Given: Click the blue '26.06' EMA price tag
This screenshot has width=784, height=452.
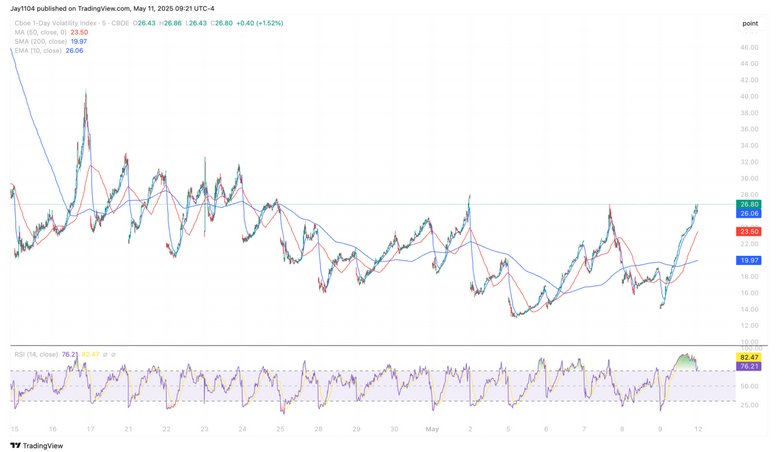Looking at the screenshot, I should [x=749, y=214].
